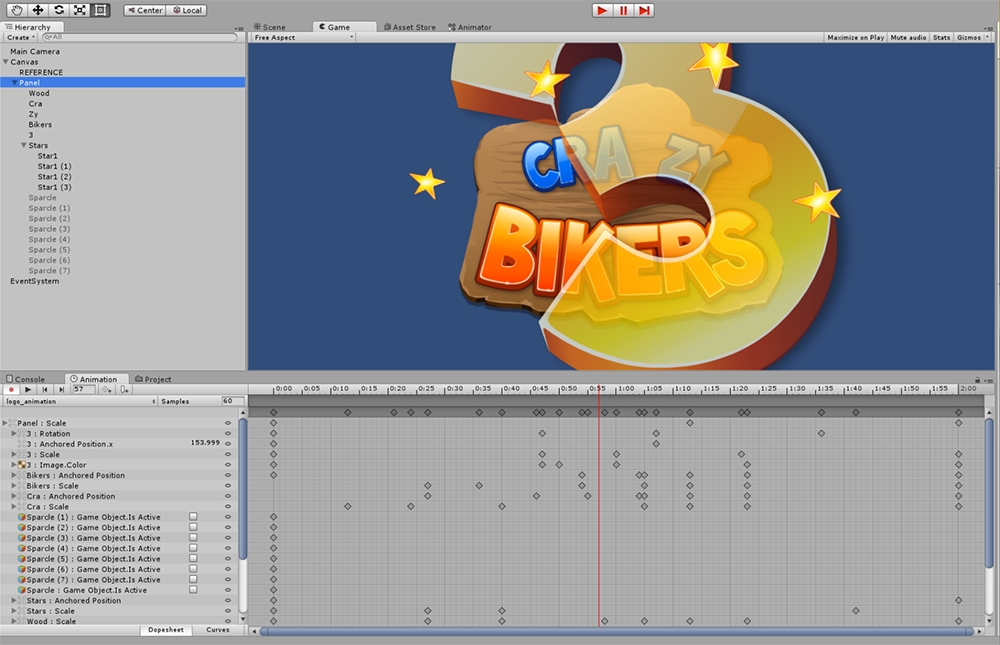This screenshot has height=645, width=1000.
Task: Enable animation recording mode
Action: tap(11, 390)
